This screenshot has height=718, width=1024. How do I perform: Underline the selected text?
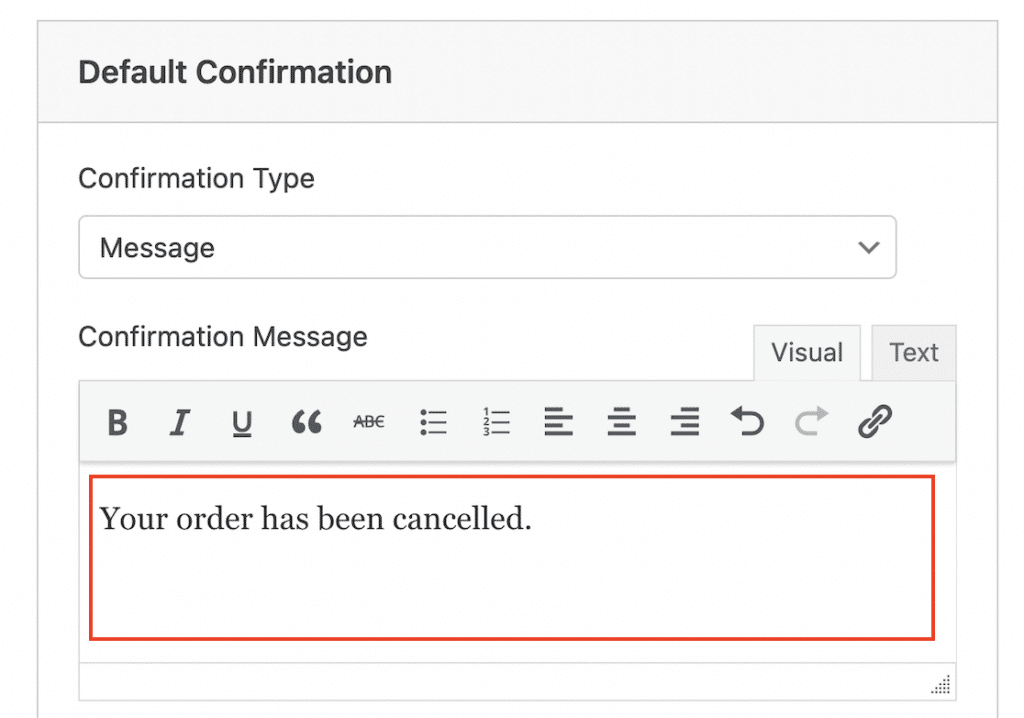pyautogui.click(x=242, y=423)
